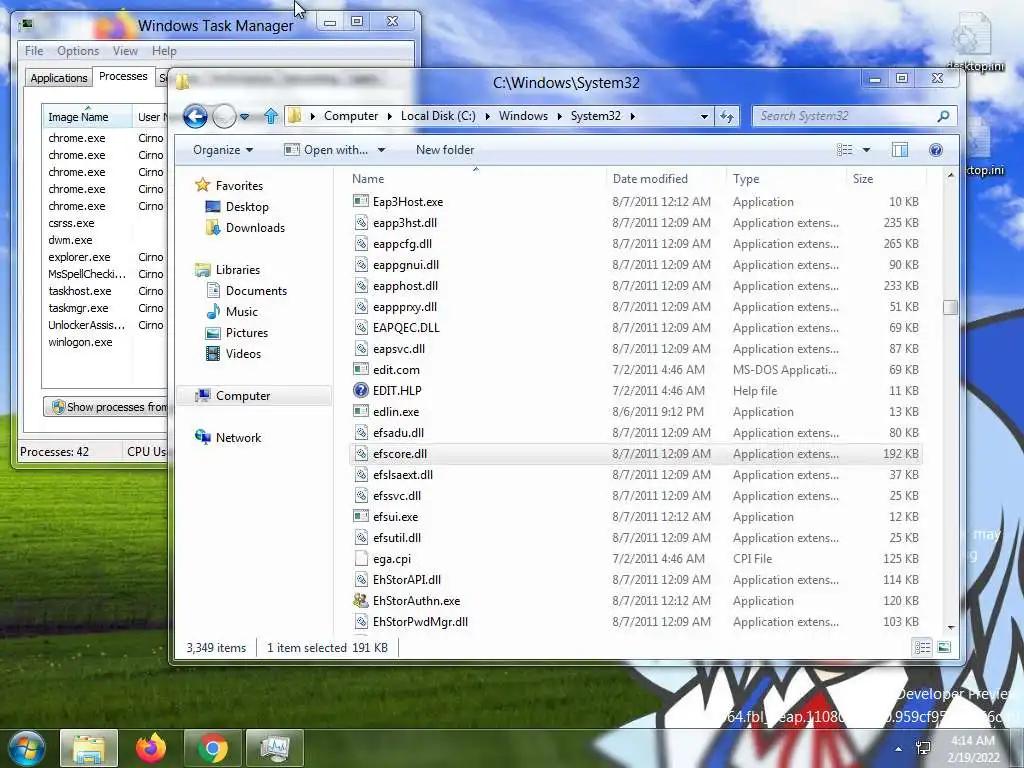
Task: Sort files by the Name column header
Action: click(477, 178)
